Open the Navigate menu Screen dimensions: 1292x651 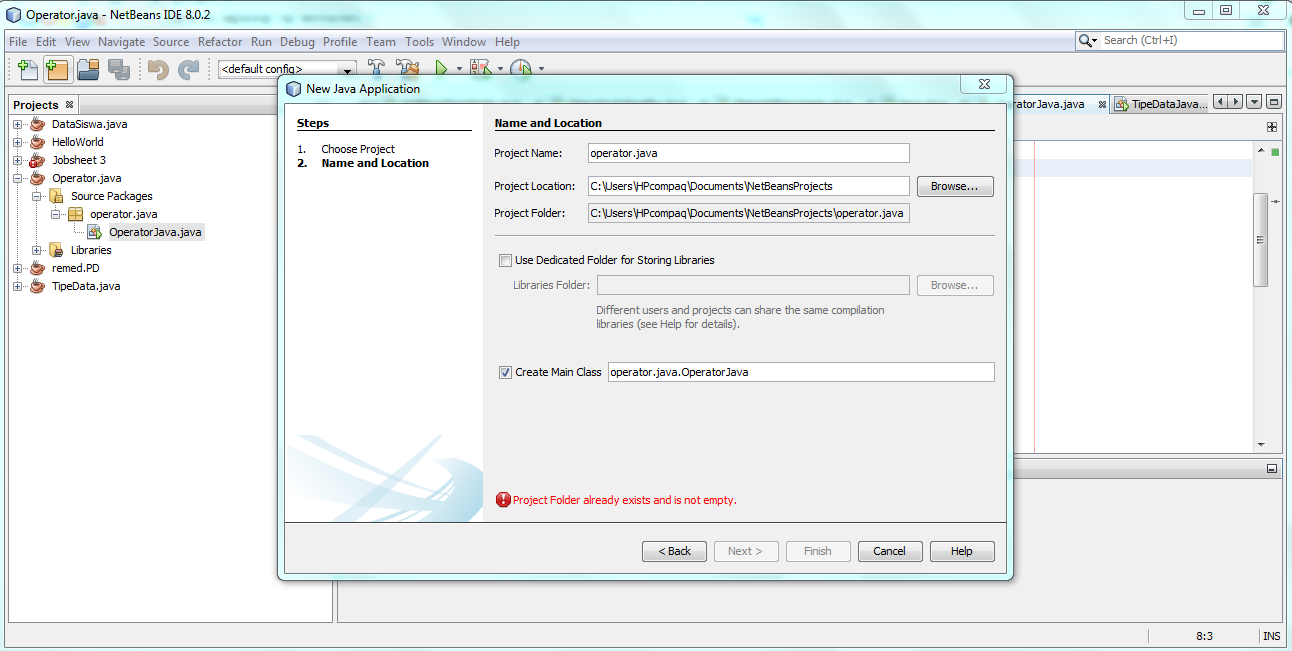[x=121, y=42]
